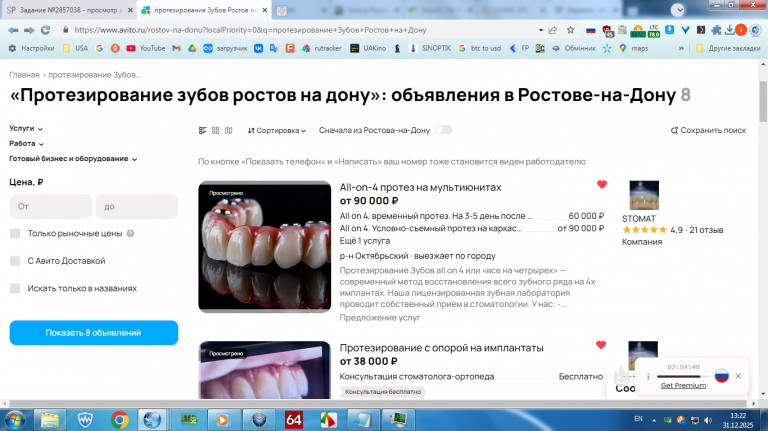The image size is (768, 431).
Task: Click 'Ещё 1 услуга' in first ad
Action: (x=365, y=241)
